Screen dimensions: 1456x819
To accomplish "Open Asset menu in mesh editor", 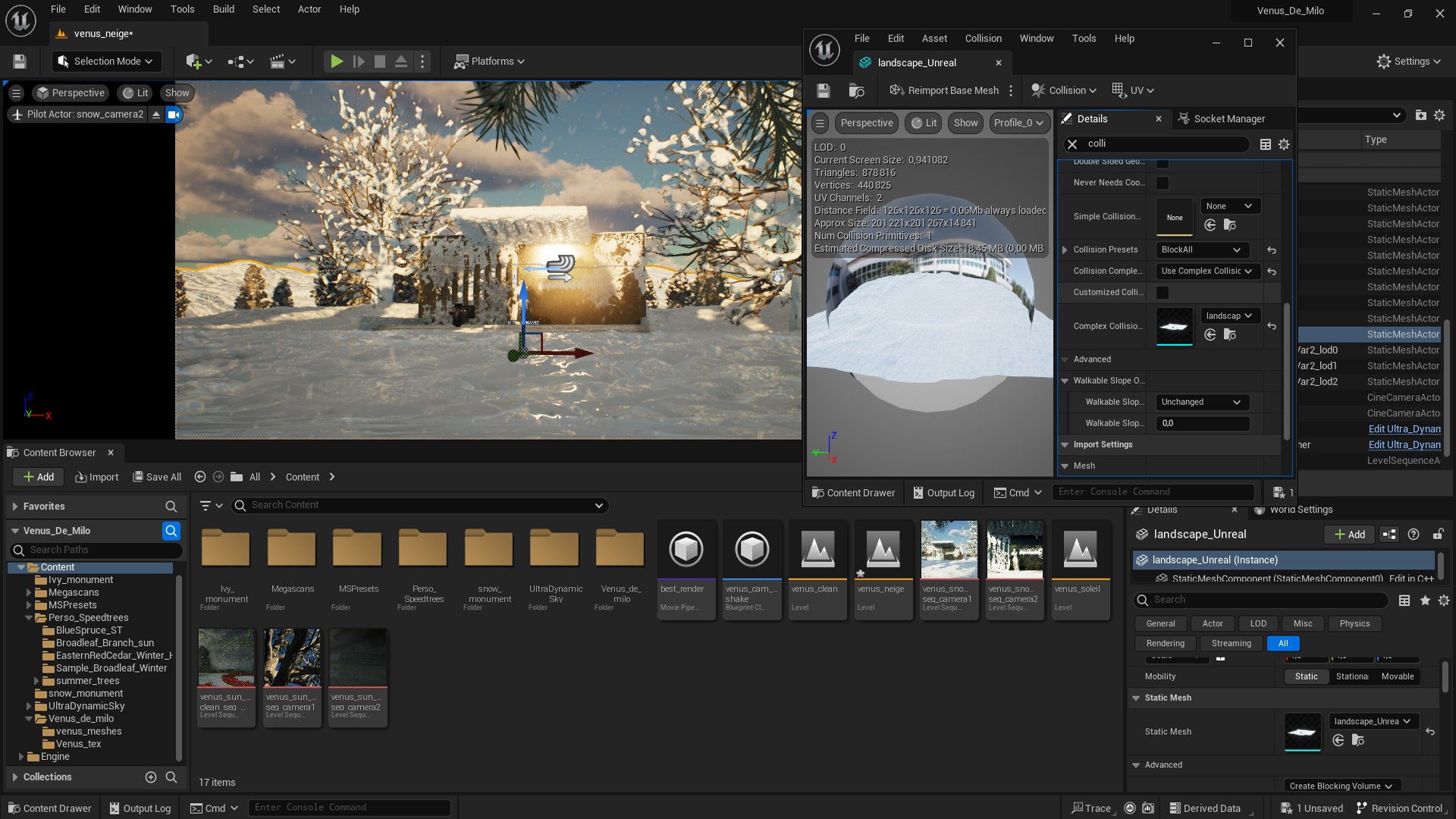I will click(x=934, y=39).
